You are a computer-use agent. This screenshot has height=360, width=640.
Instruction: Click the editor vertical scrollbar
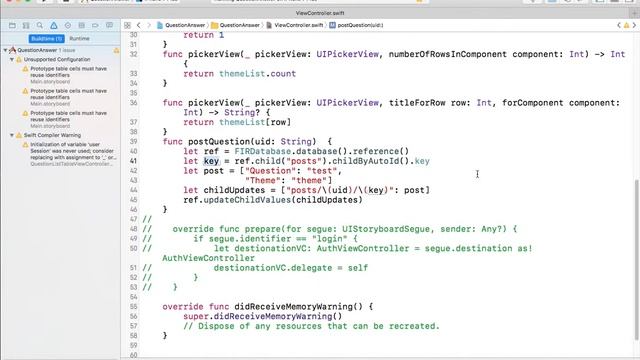pos(636,259)
